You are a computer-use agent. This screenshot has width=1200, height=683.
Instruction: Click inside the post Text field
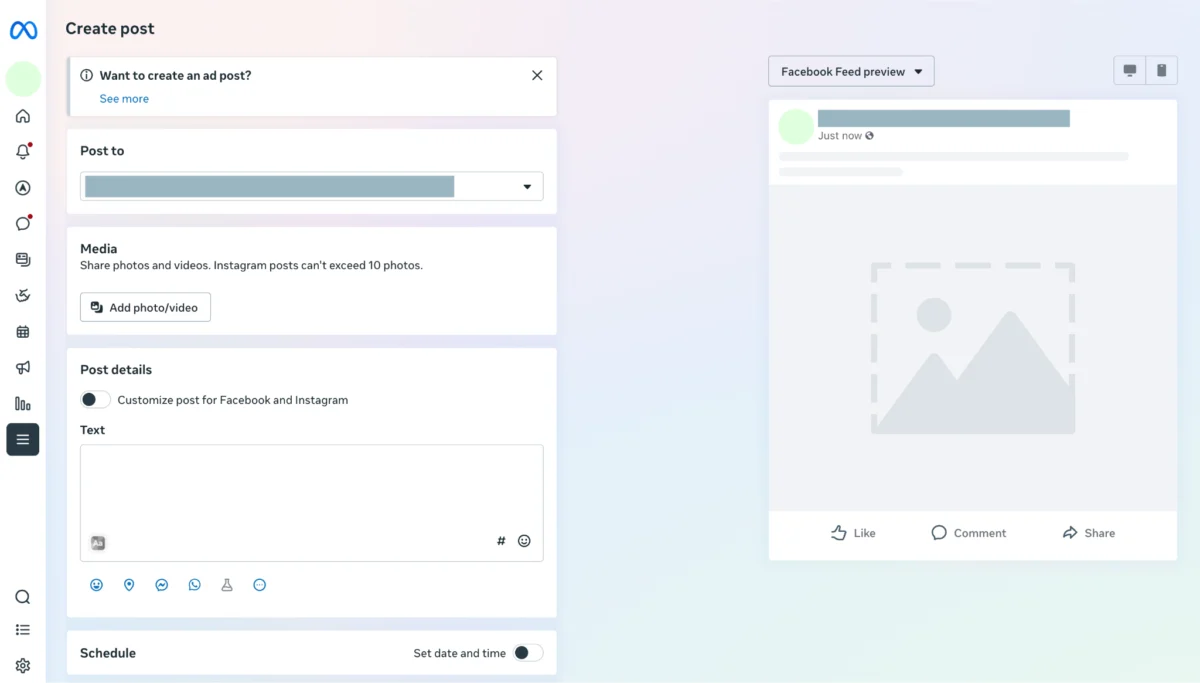tap(312, 503)
